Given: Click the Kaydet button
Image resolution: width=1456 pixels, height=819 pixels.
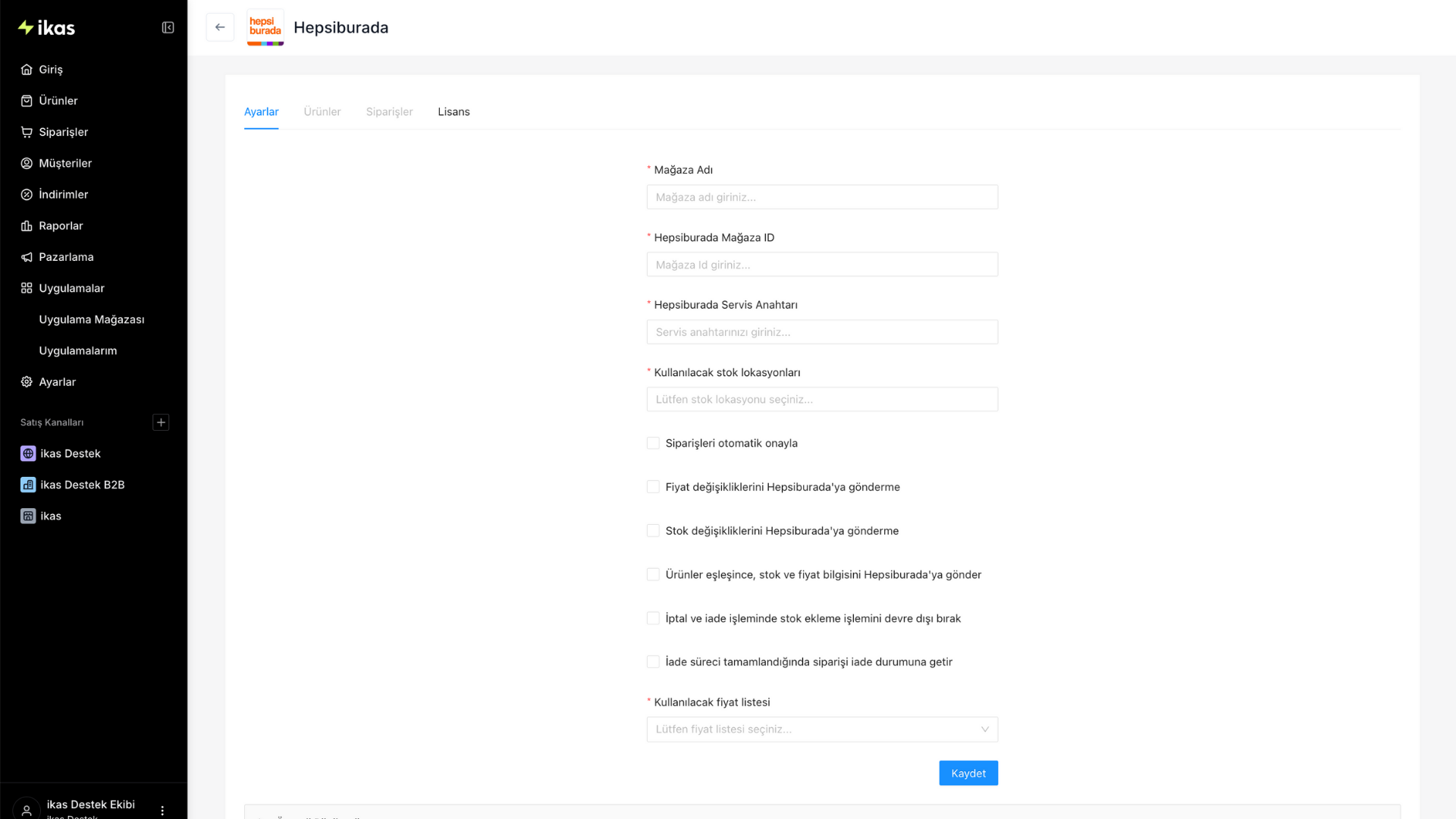Looking at the screenshot, I should 968,773.
